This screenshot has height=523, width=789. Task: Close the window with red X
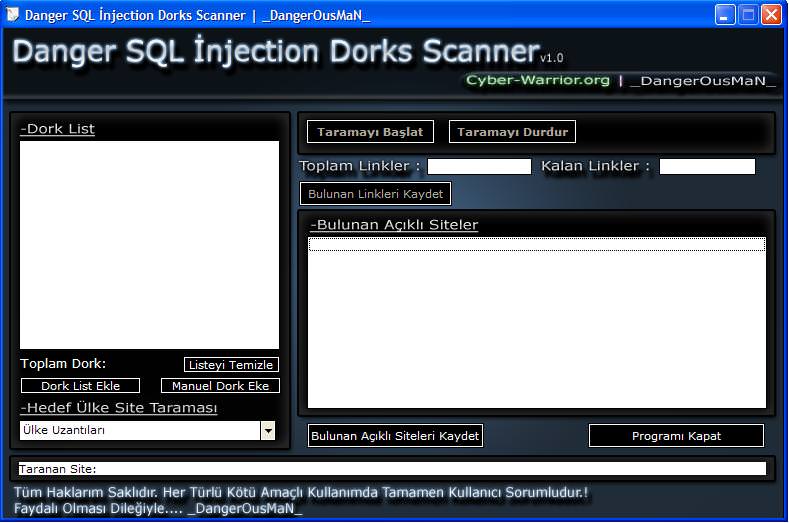771,15
